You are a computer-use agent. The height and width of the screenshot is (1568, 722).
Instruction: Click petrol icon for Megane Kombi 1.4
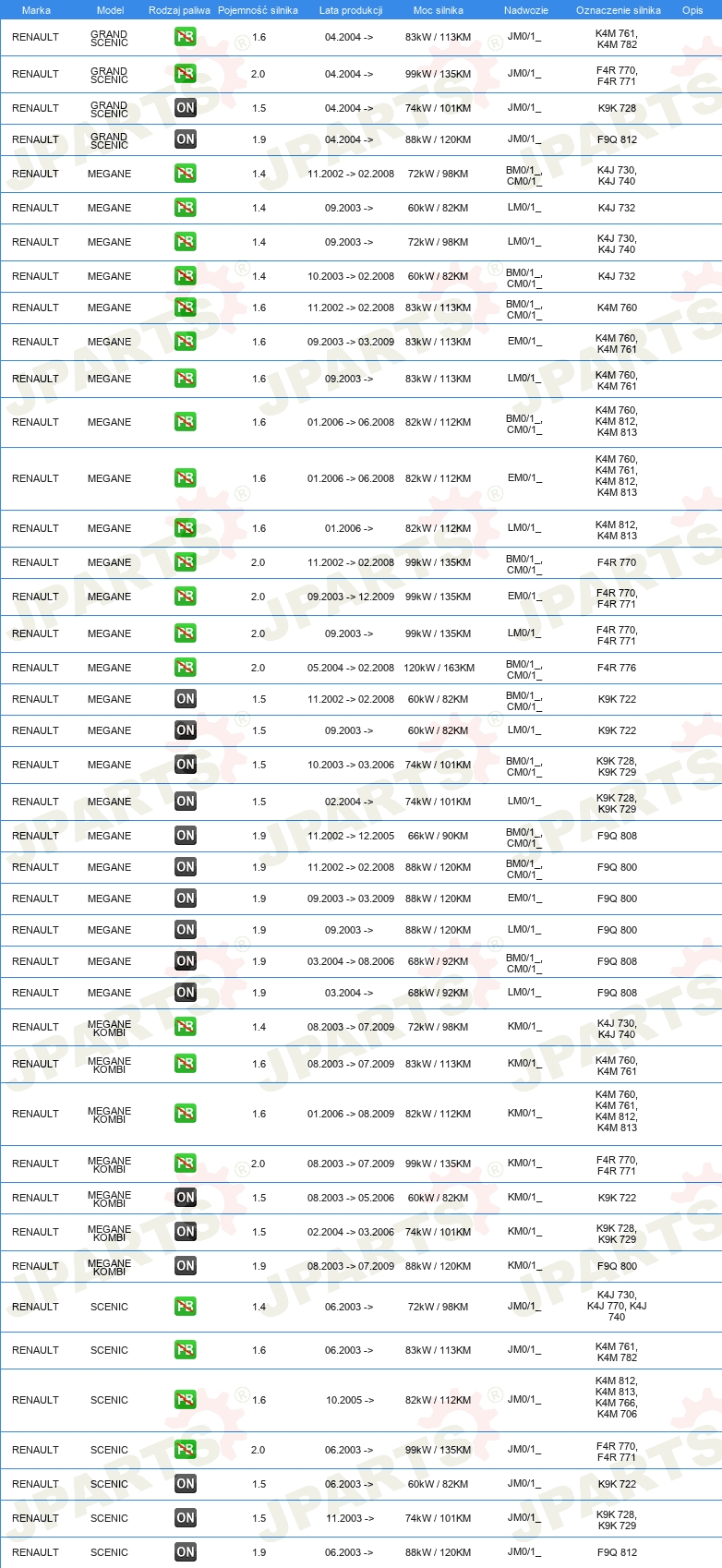point(186,1027)
